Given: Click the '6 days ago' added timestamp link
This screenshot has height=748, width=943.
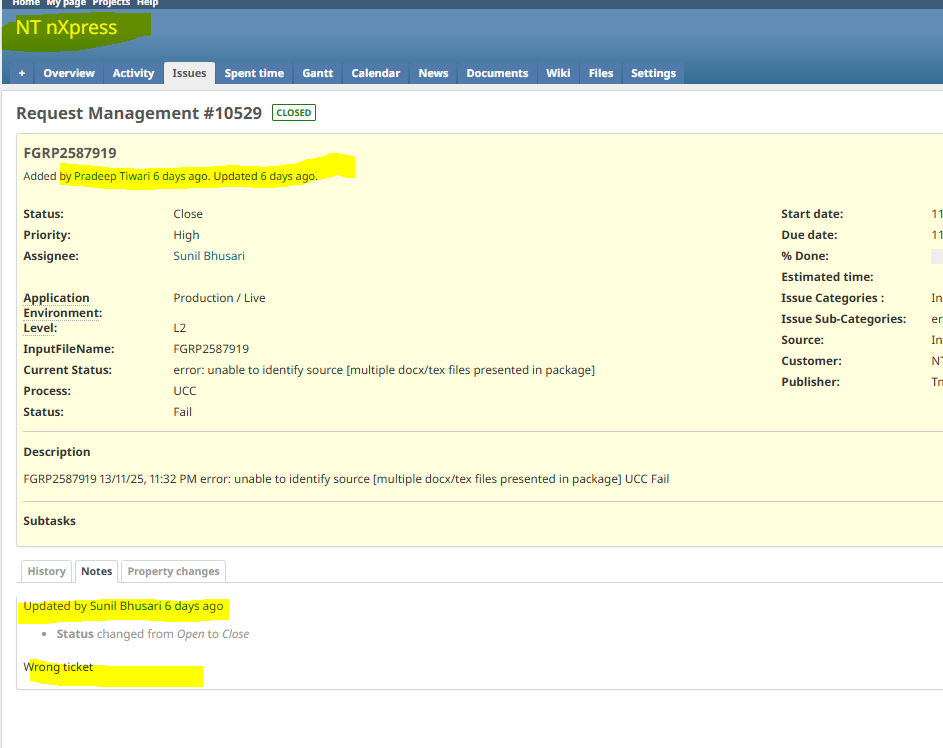Looking at the screenshot, I should (180, 176).
